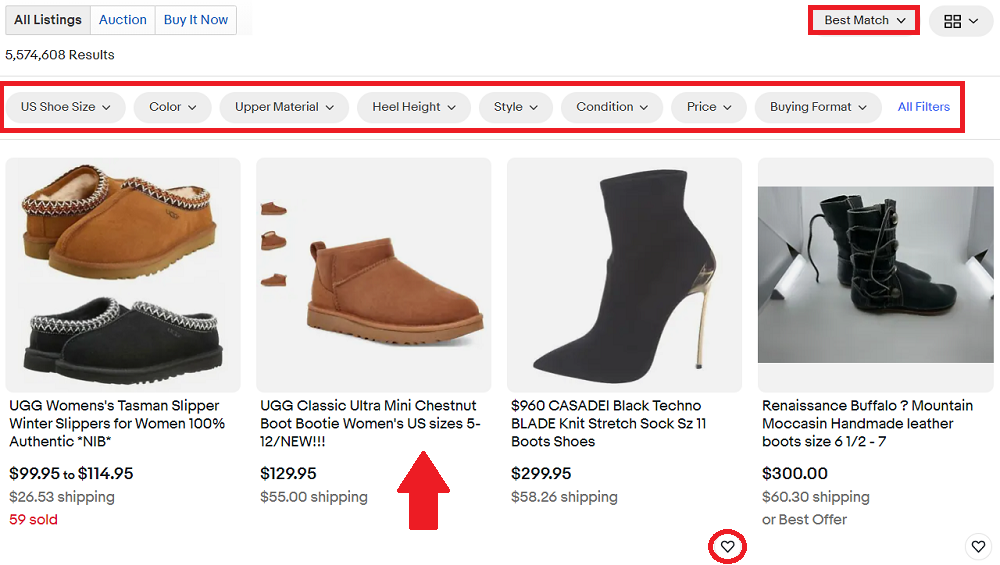Open the Best Match sort dropdown
Image resolution: width=1000 pixels, height=565 pixels.
pyautogui.click(x=864, y=20)
